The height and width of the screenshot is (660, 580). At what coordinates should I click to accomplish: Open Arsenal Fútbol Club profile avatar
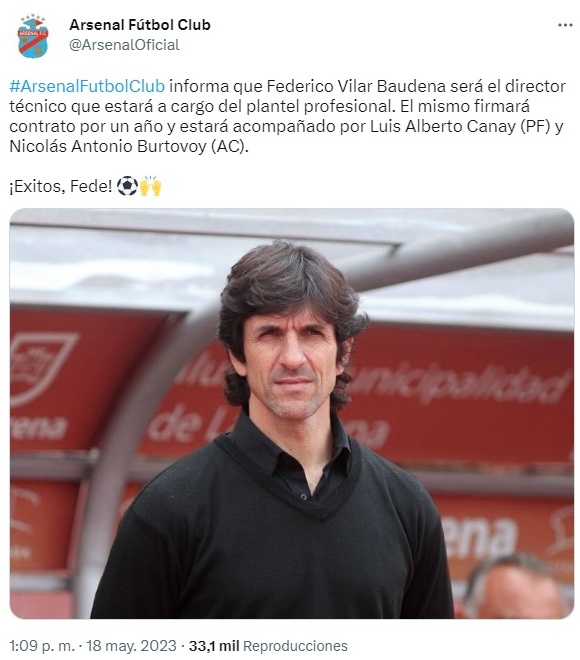[x=33, y=36]
